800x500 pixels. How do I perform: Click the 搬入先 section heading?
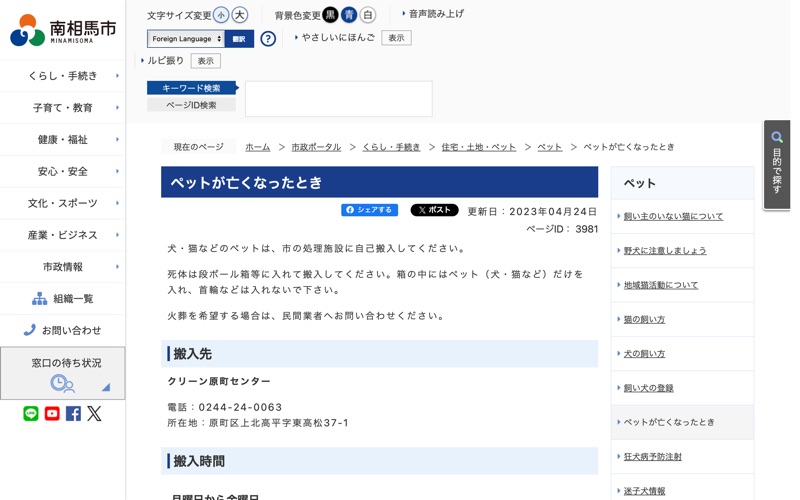(380, 354)
